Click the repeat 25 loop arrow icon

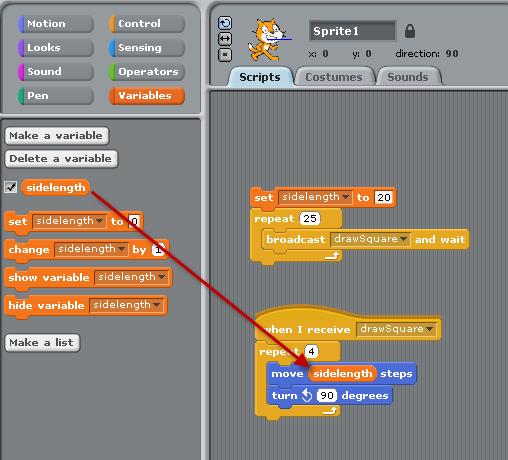[x=332, y=256]
